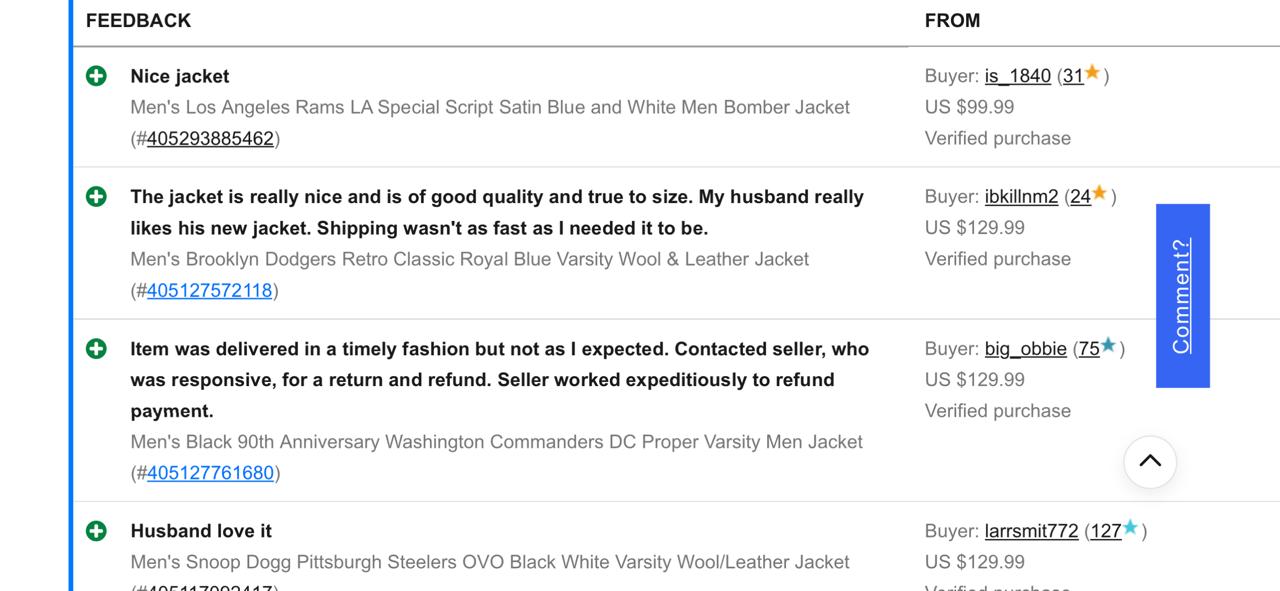Click the FEEDBACK column header
This screenshot has height=591, width=1280.
pyautogui.click(x=138, y=19)
